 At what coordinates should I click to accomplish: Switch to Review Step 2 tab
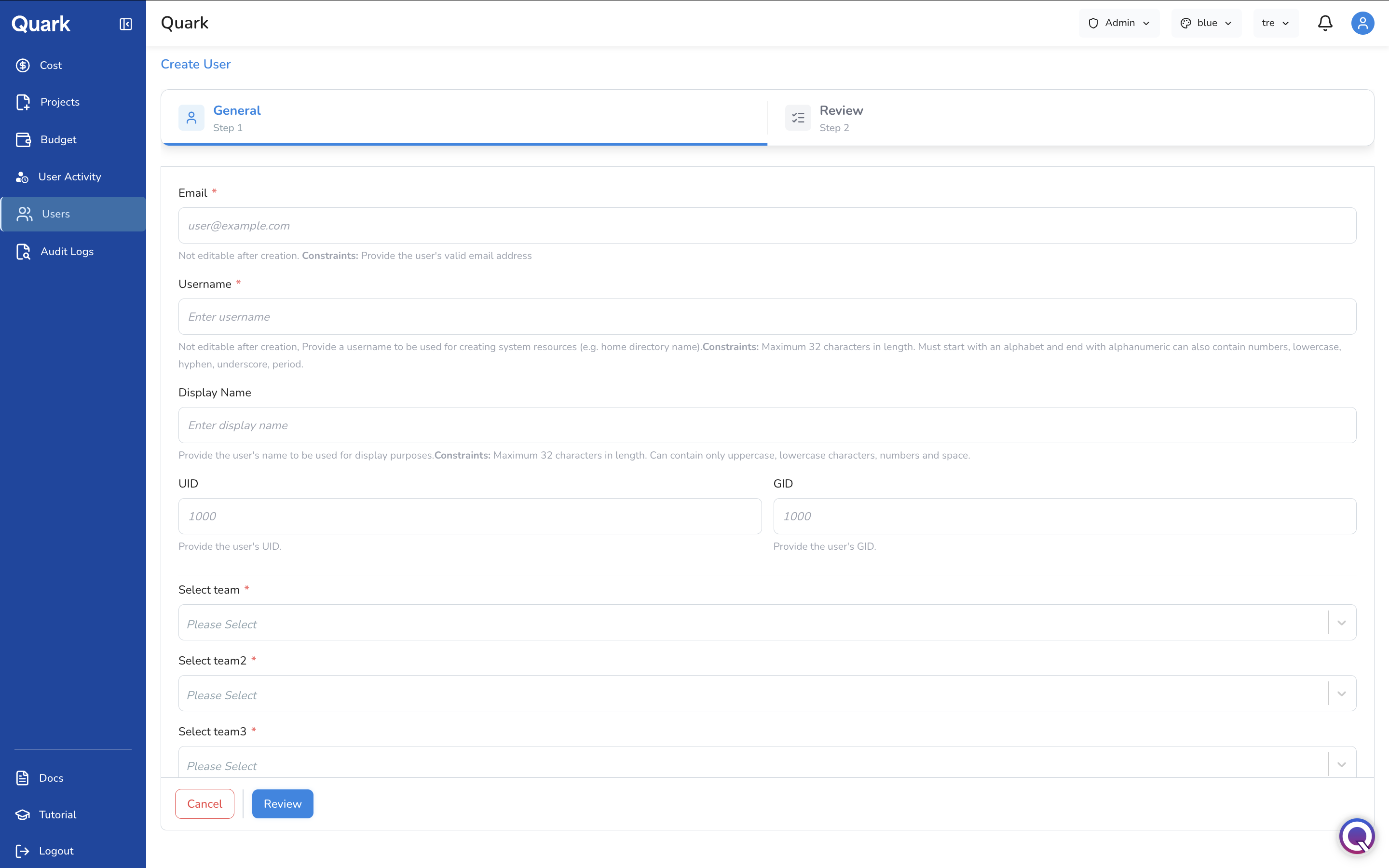tap(1070, 118)
